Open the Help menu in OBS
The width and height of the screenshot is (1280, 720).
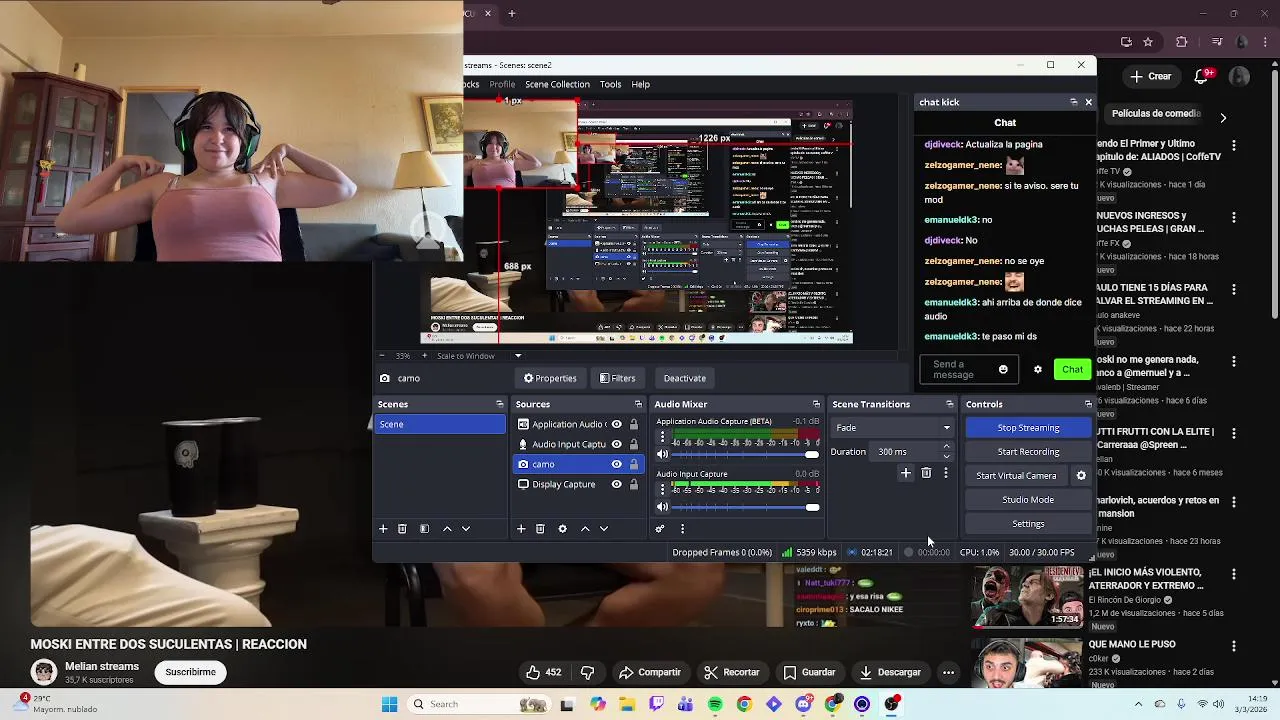pos(640,84)
